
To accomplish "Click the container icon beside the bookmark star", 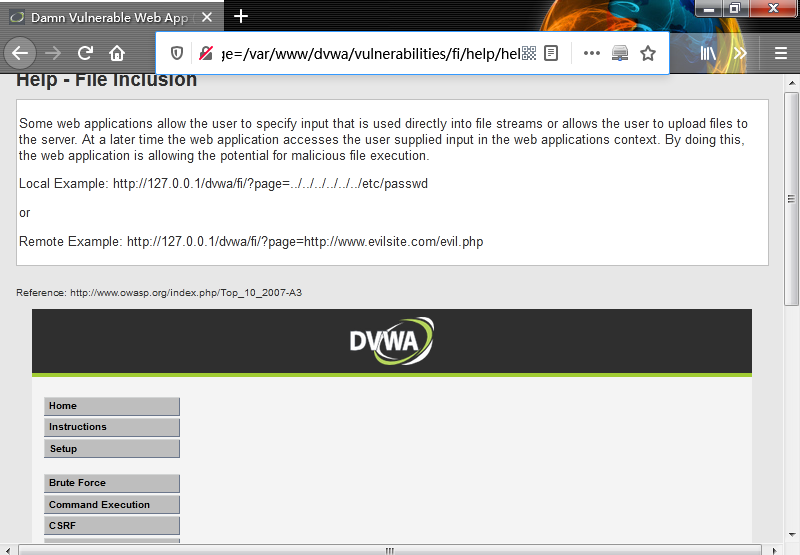I will [620, 53].
